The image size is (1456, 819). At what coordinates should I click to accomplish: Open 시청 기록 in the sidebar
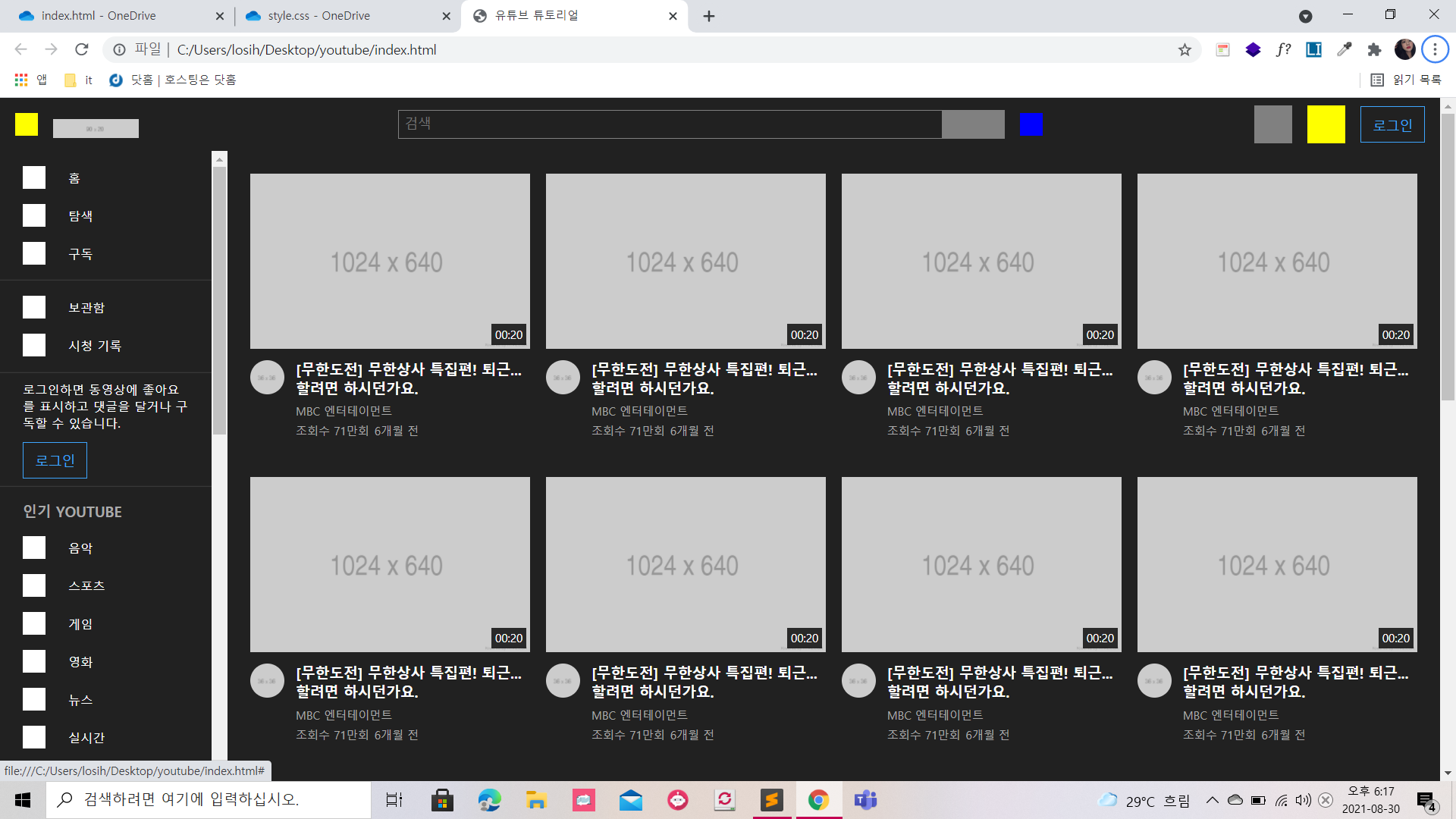pyautogui.click(x=95, y=345)
